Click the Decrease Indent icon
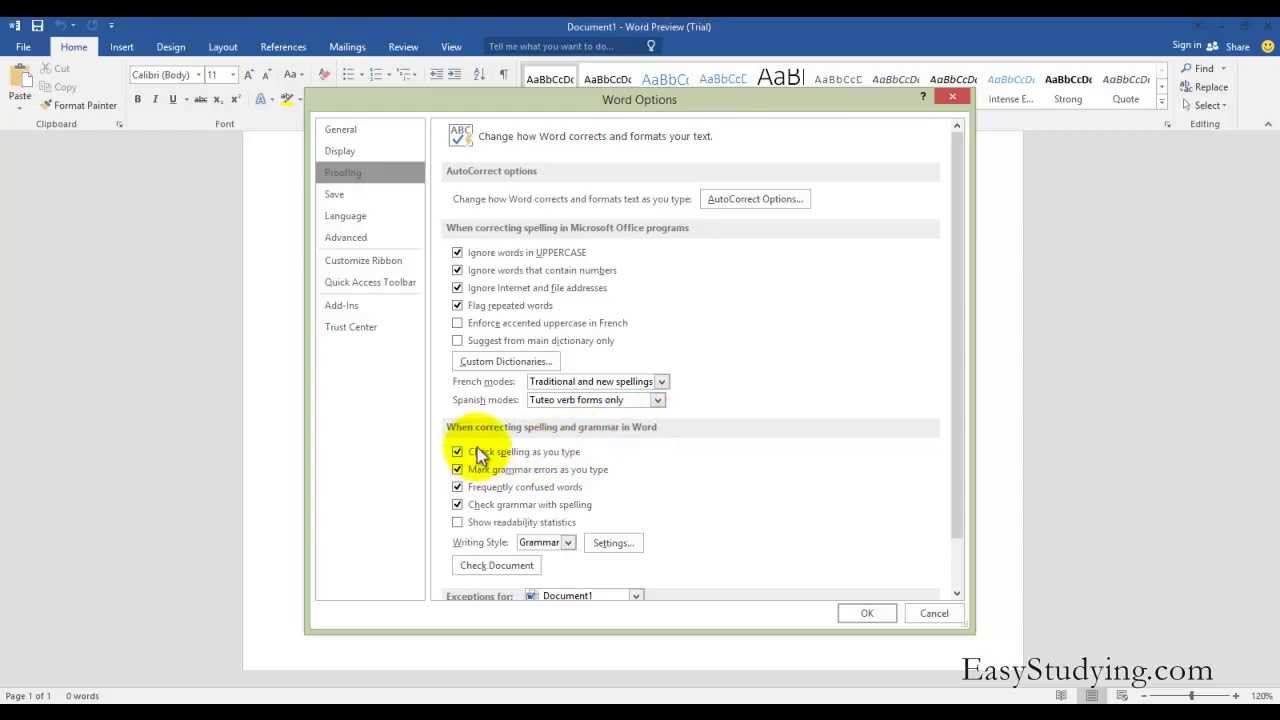 coord(436,75)
